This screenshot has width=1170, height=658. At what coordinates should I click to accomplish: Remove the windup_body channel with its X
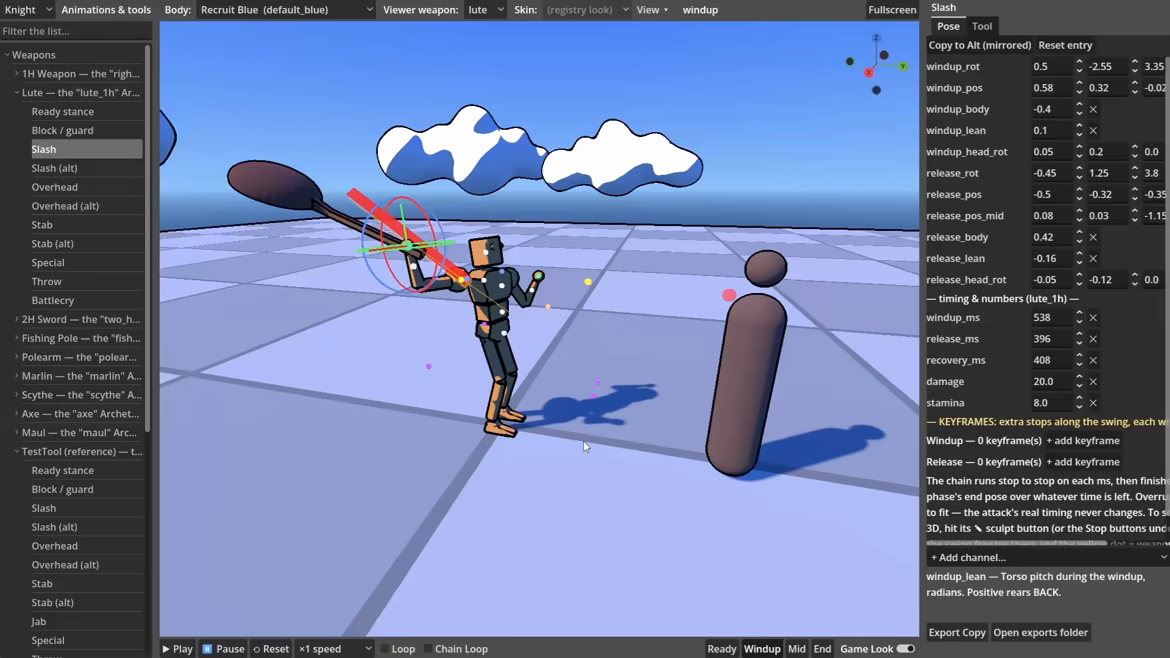(x=1093, y=109)
